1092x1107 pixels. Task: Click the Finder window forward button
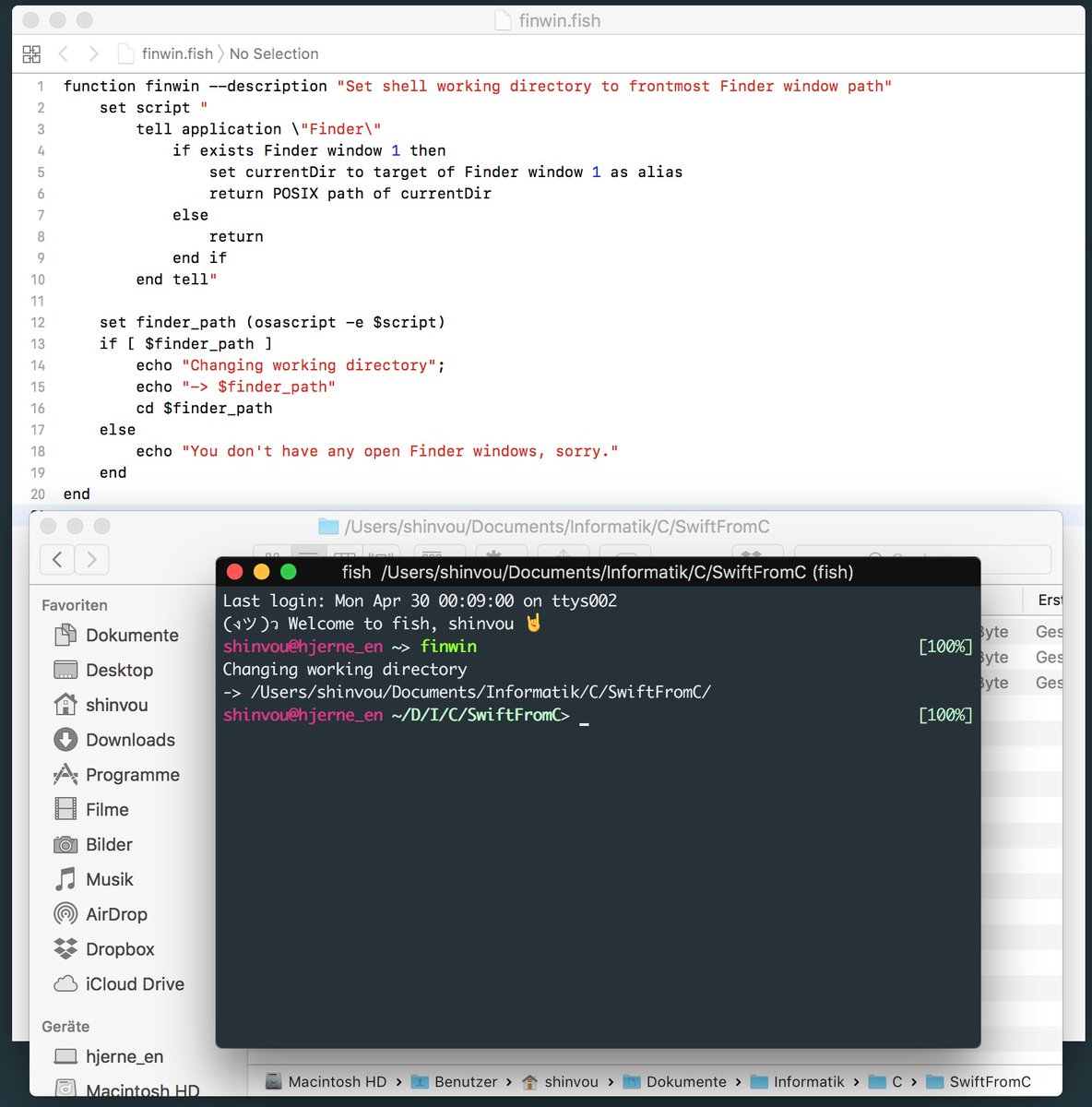(91, 559)
